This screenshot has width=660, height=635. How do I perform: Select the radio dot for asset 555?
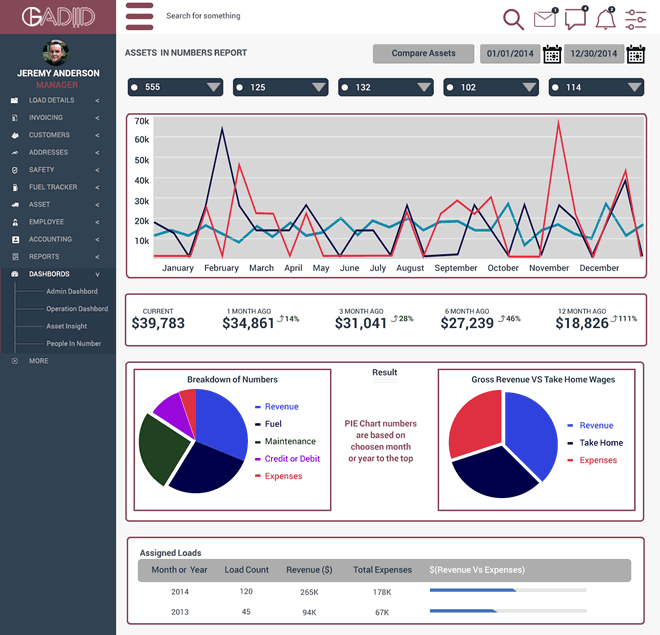point(134,88)
